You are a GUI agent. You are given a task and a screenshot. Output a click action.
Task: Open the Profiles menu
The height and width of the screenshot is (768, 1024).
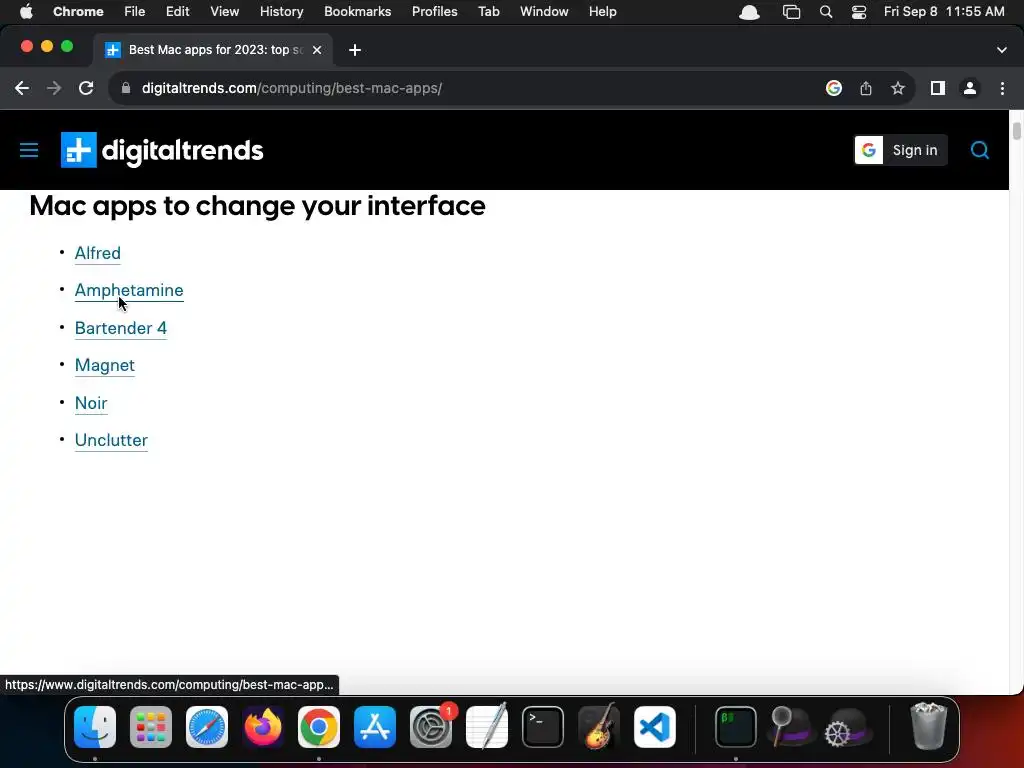pyautogui.click(x=435, y=12)
